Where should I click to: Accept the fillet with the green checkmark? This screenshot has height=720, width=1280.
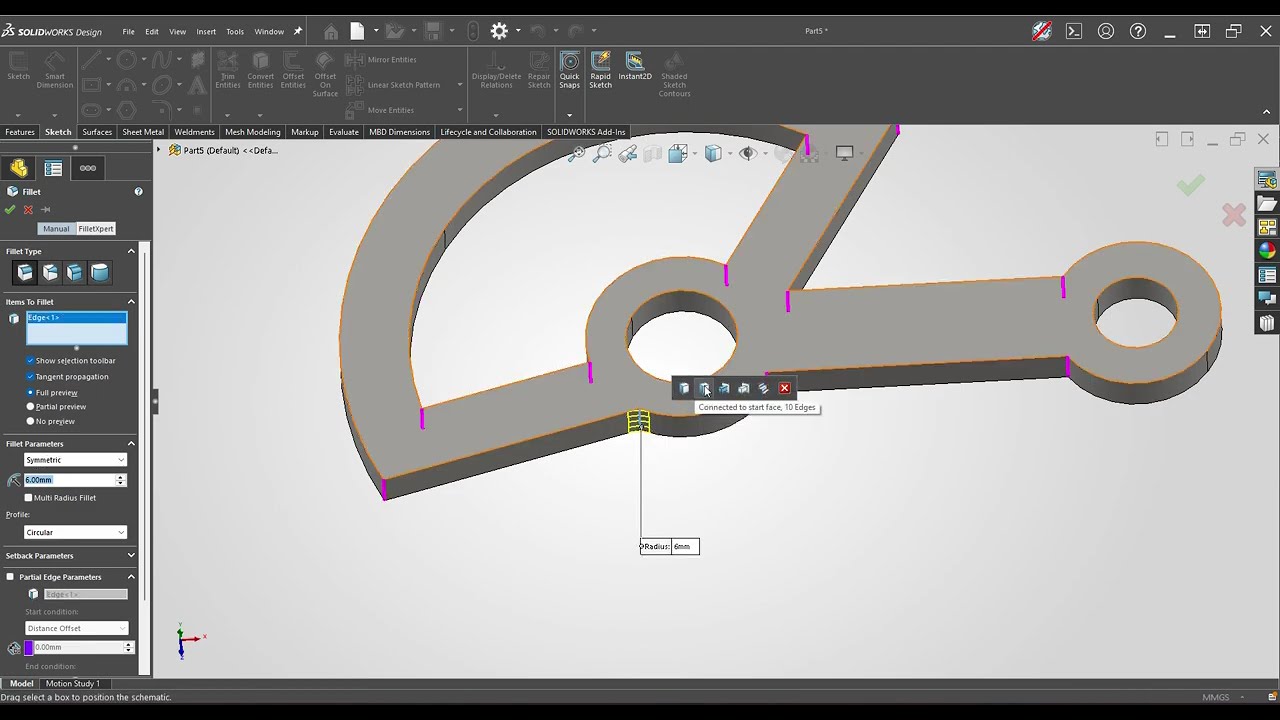(x=10, y=210)
